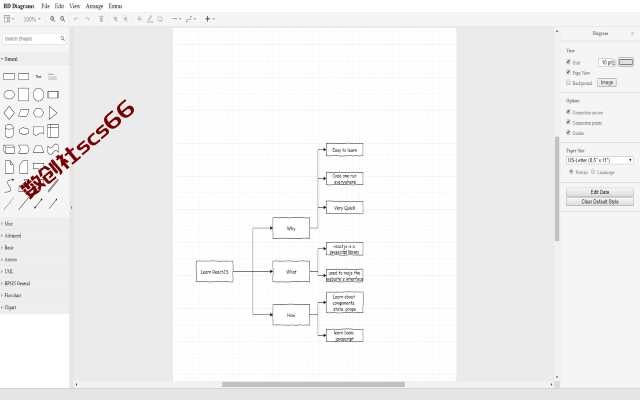Click the undo arrow in toolbar
Image resolution: width=640 pixels, height=400 pixels.
(x=76, y=19)
